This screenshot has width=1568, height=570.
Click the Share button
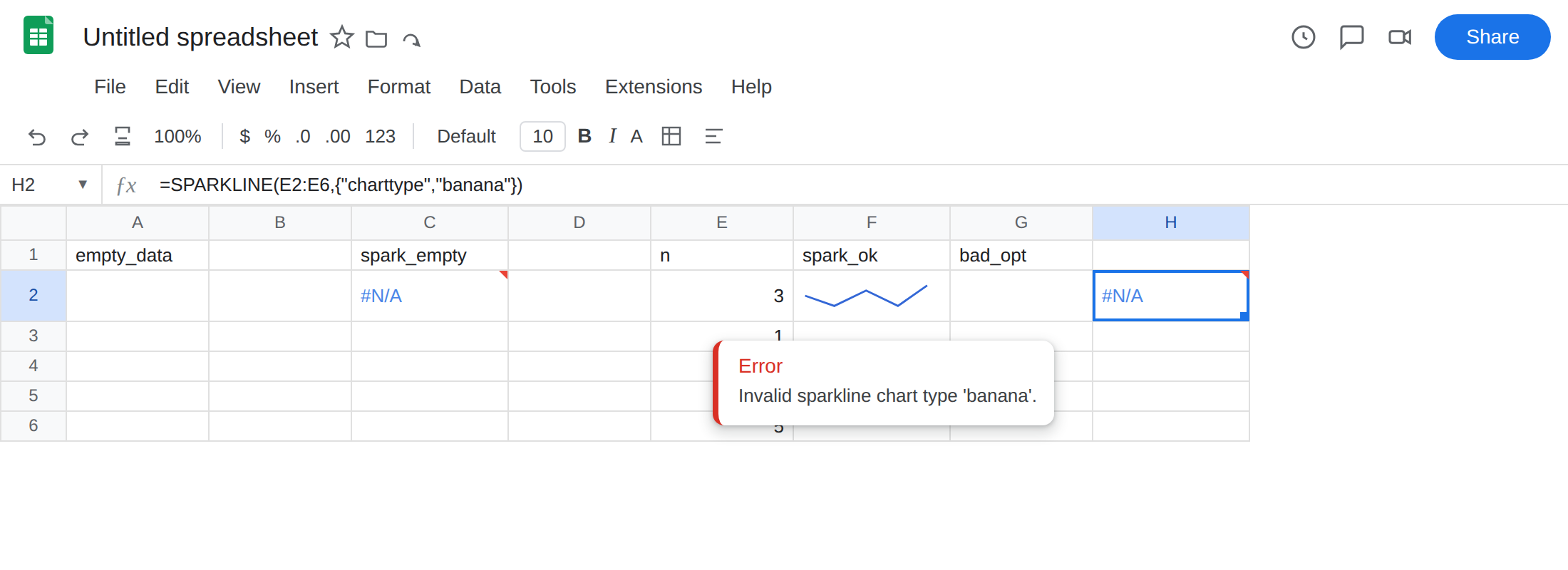(1492, 37)
